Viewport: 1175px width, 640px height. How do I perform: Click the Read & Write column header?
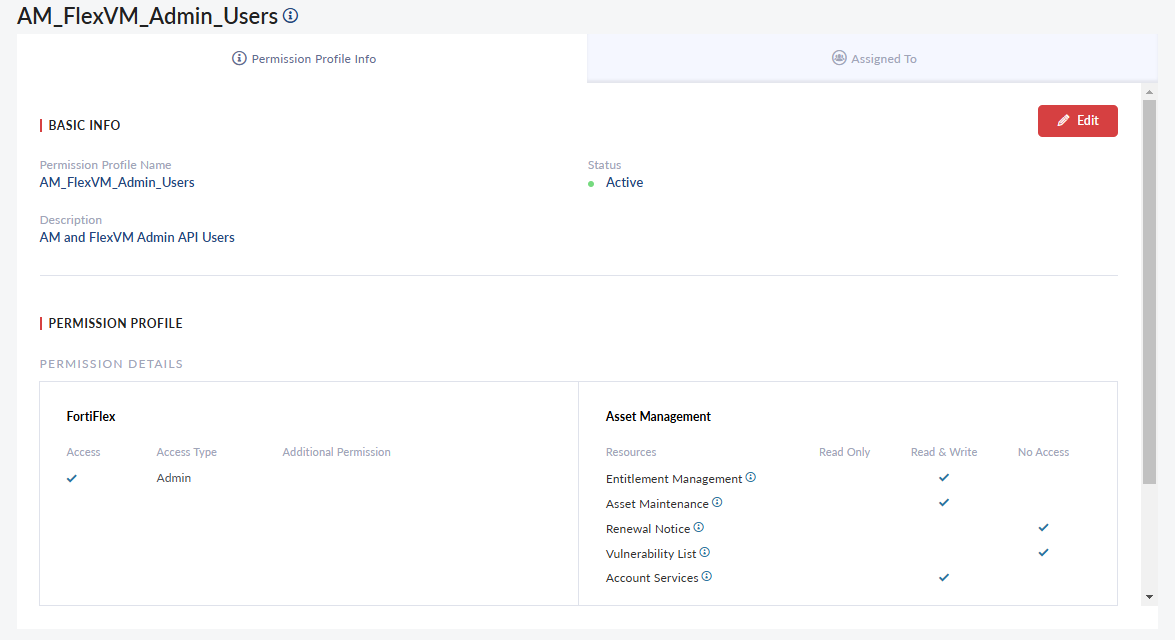coord(944,452)
